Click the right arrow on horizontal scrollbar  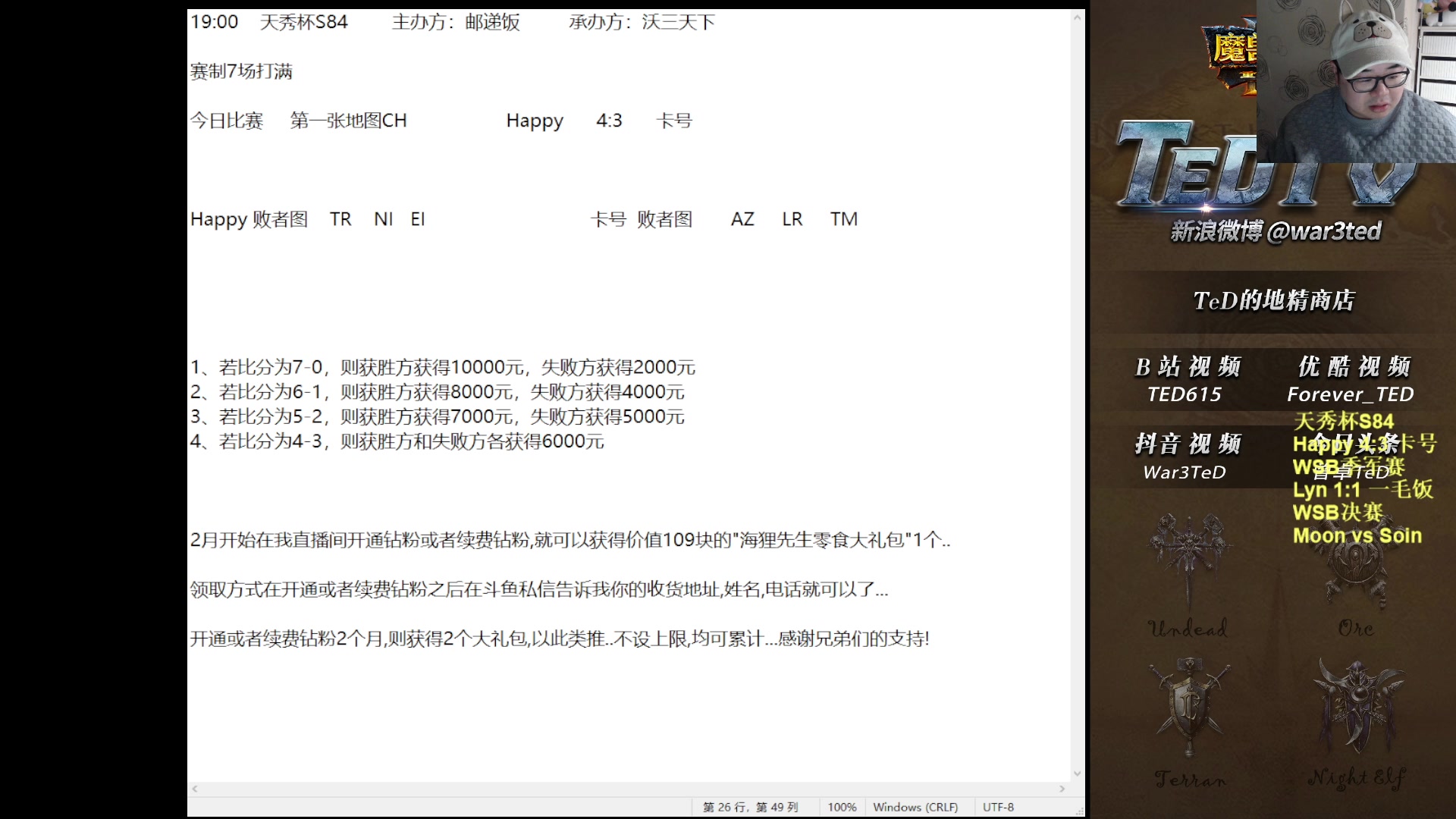coord(1063,789)
